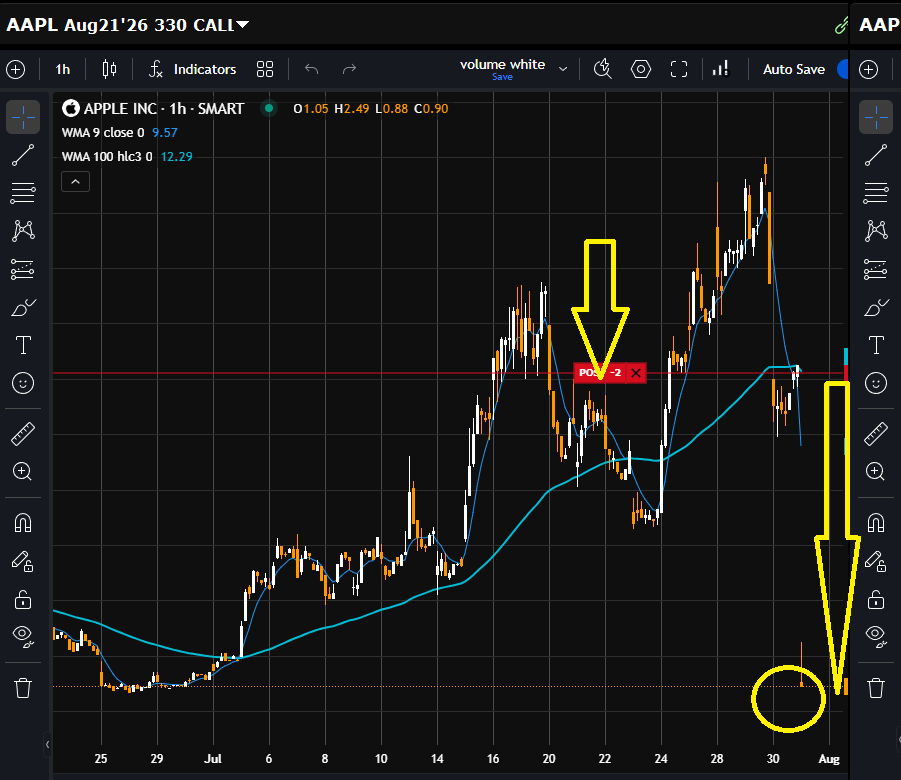This screenshot has height=780, width=901.
Task: Open the Indicators dialog
Action: click(192, 70)
